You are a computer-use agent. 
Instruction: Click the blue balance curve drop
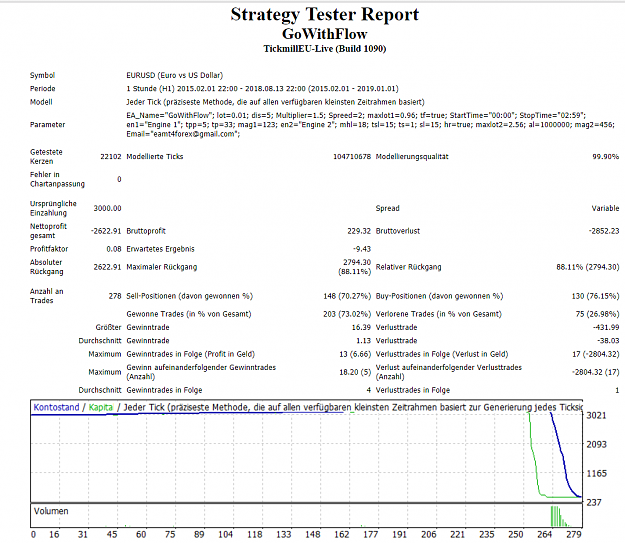tap(563, 454)
